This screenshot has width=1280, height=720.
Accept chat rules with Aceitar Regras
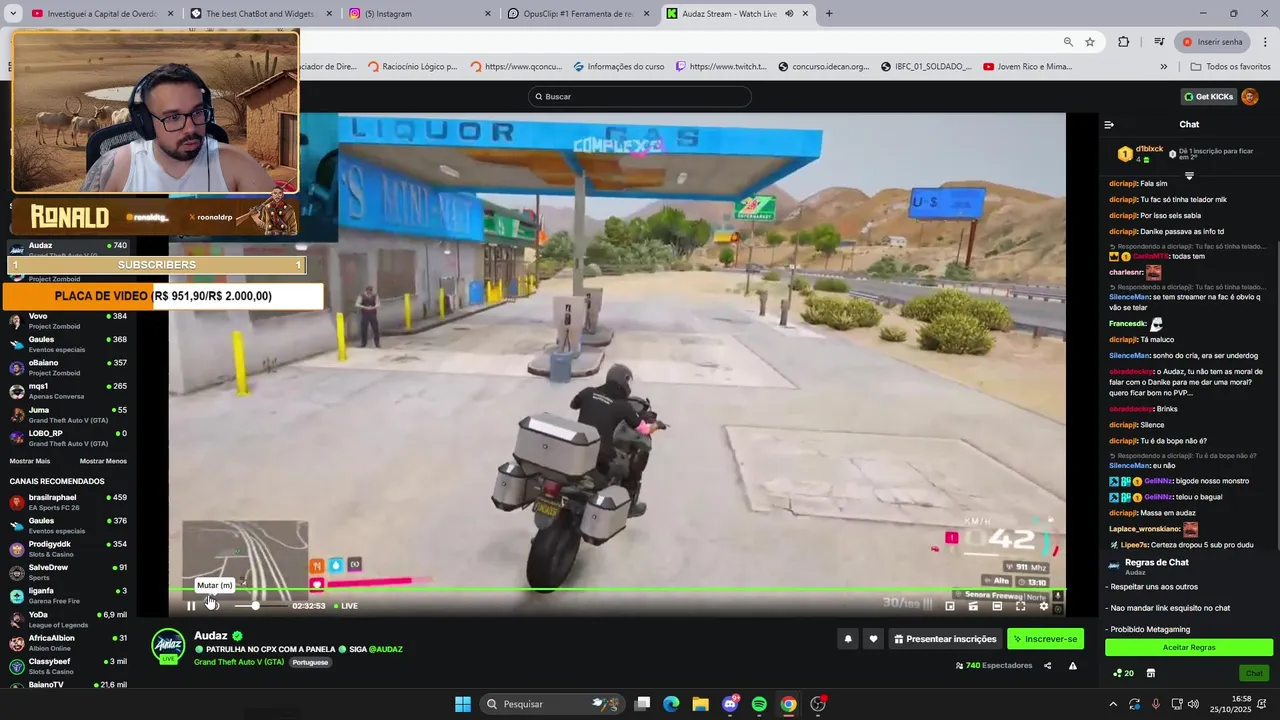[x=1189, y=647]
